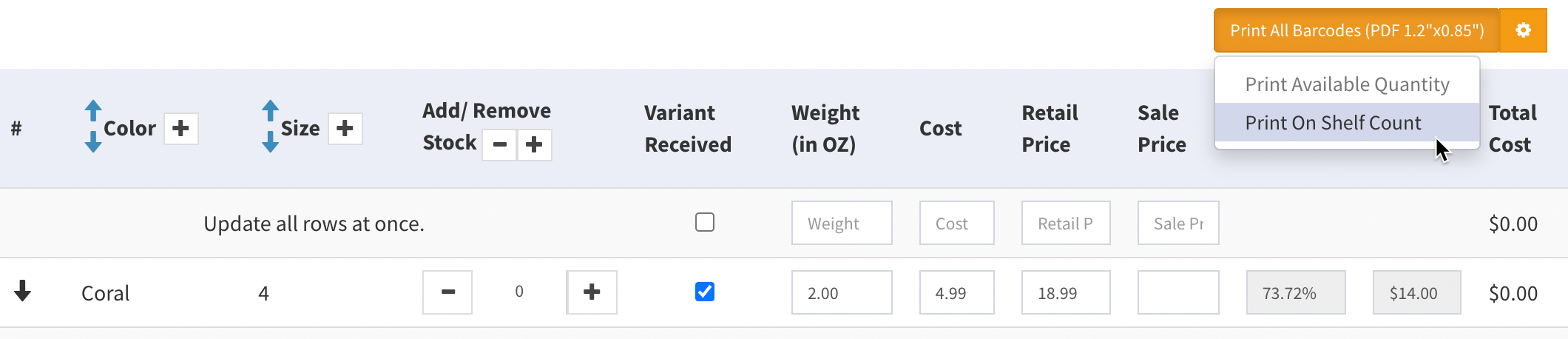Click the bulk Weight input field
Screen dimensions: 1568x339
click(x=841, y=223)
